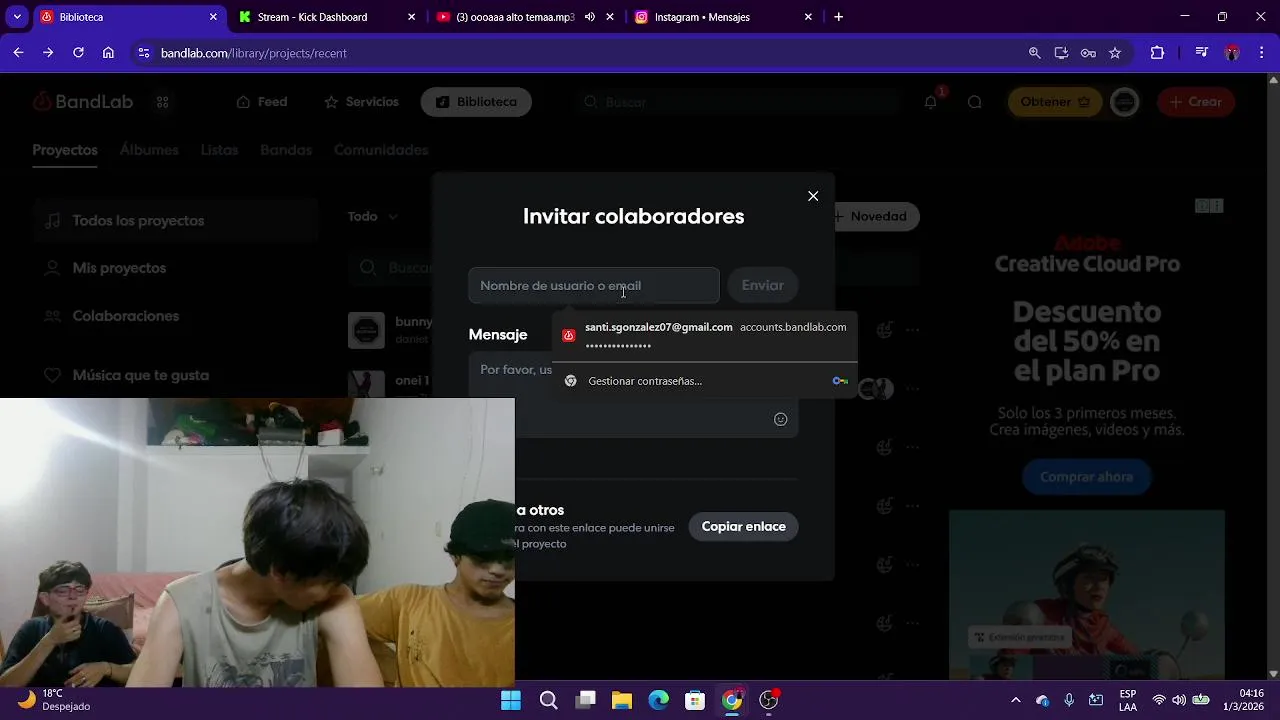
Task: Go back in the browser
Action: 18,53
